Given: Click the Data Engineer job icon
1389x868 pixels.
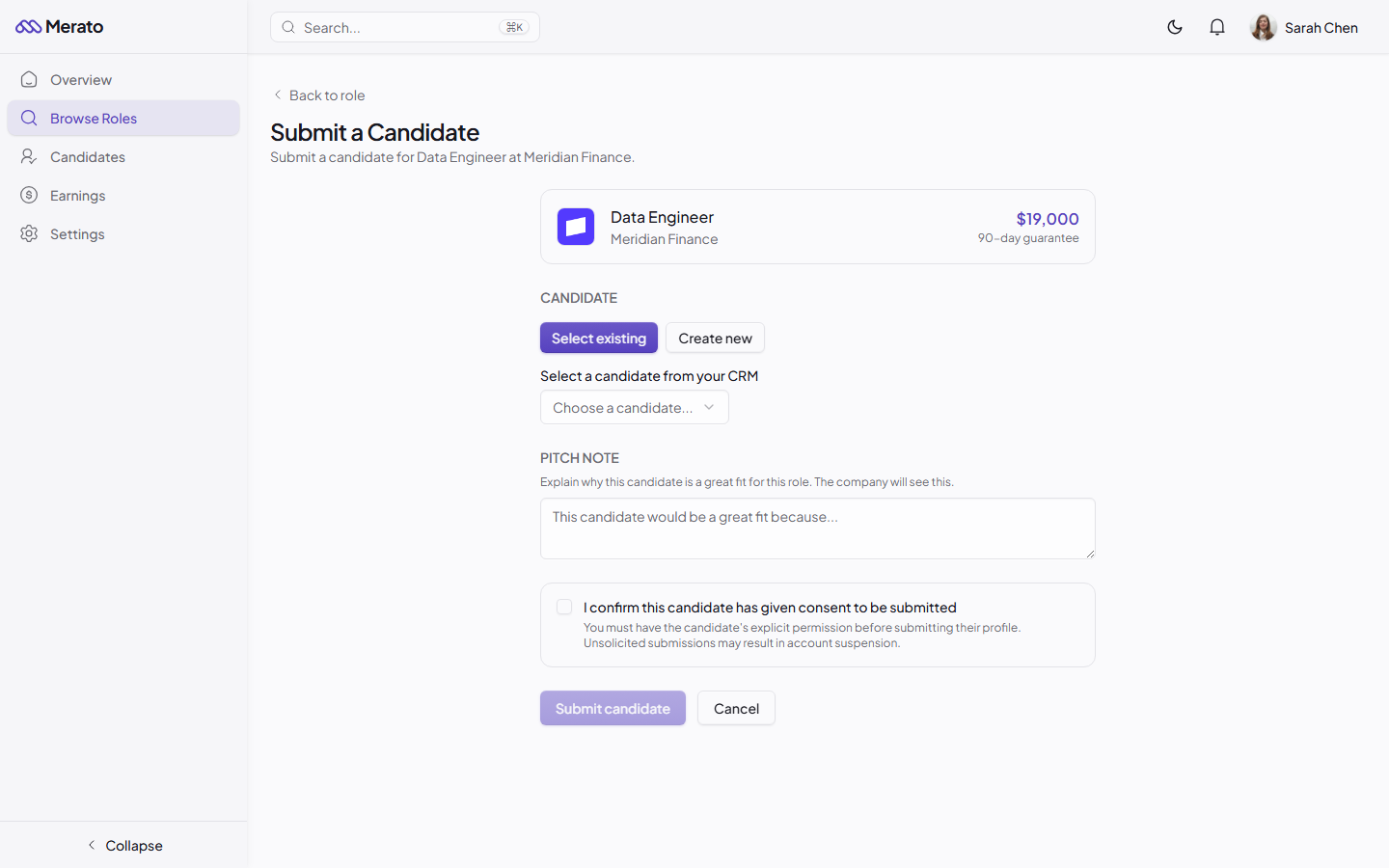Looking at the screenshot, I should [575, 226].
